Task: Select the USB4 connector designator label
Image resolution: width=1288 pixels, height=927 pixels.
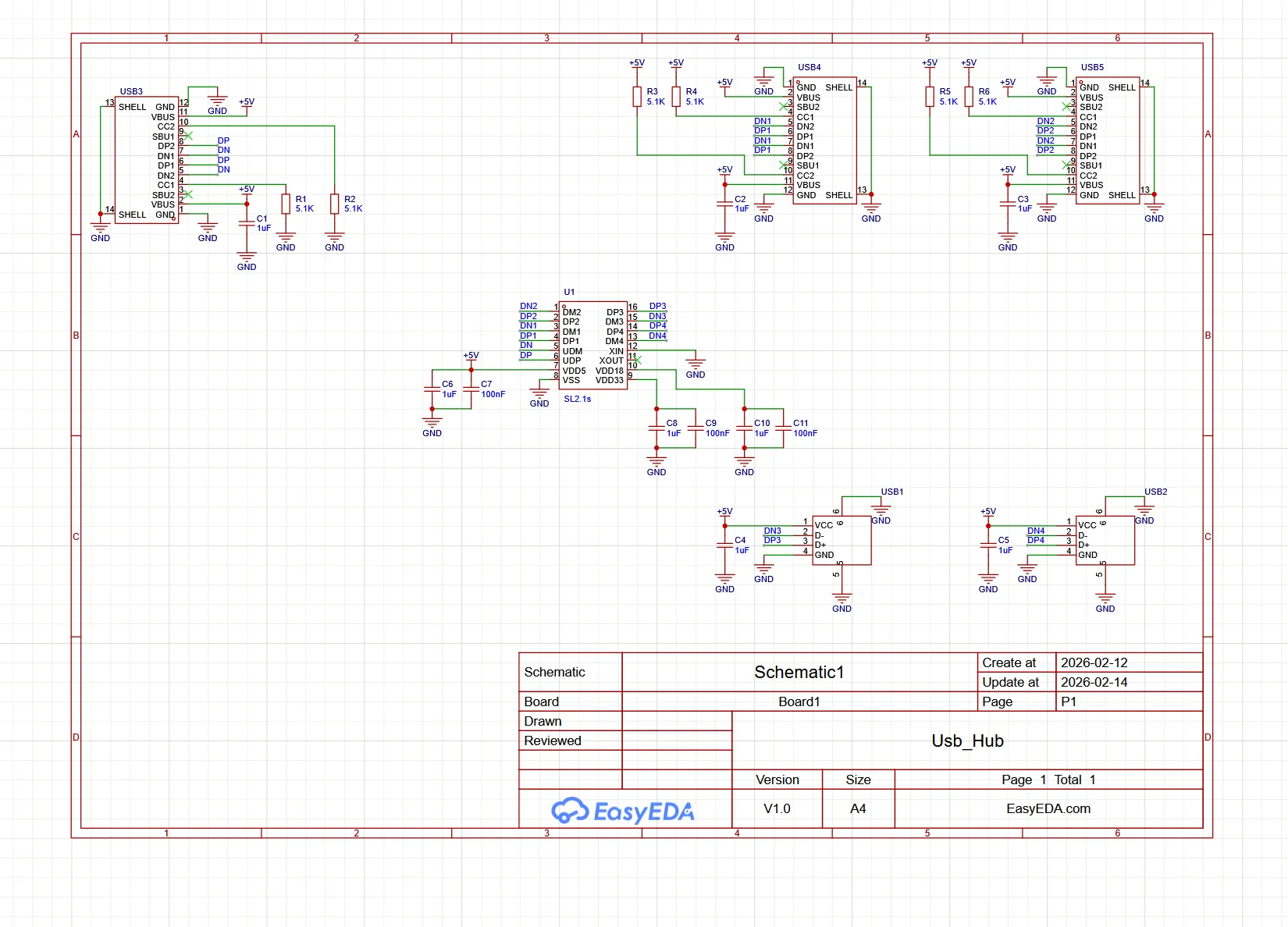Action: (809, 67)
